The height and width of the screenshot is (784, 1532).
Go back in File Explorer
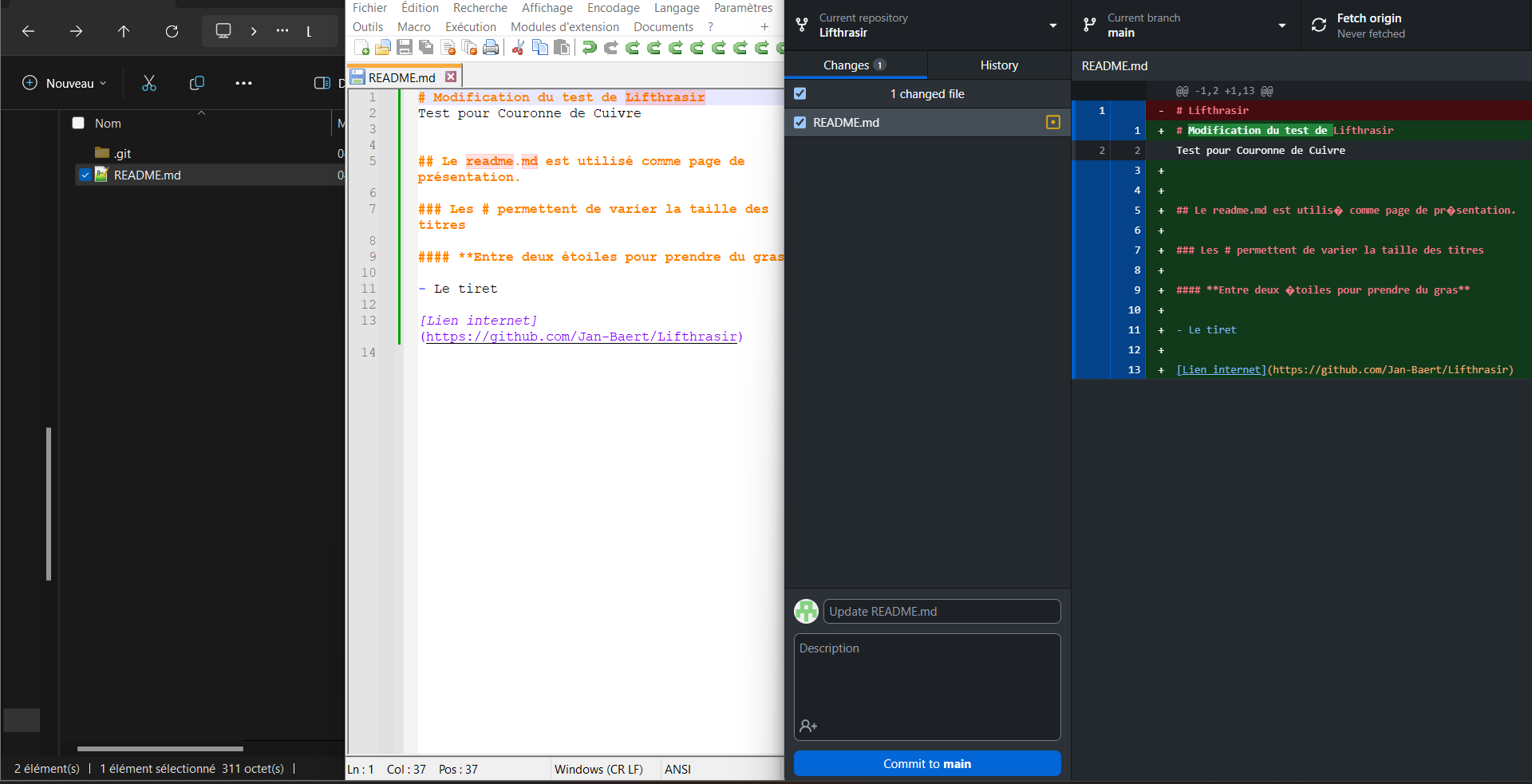pyautogui.click(x=29, y=31)
